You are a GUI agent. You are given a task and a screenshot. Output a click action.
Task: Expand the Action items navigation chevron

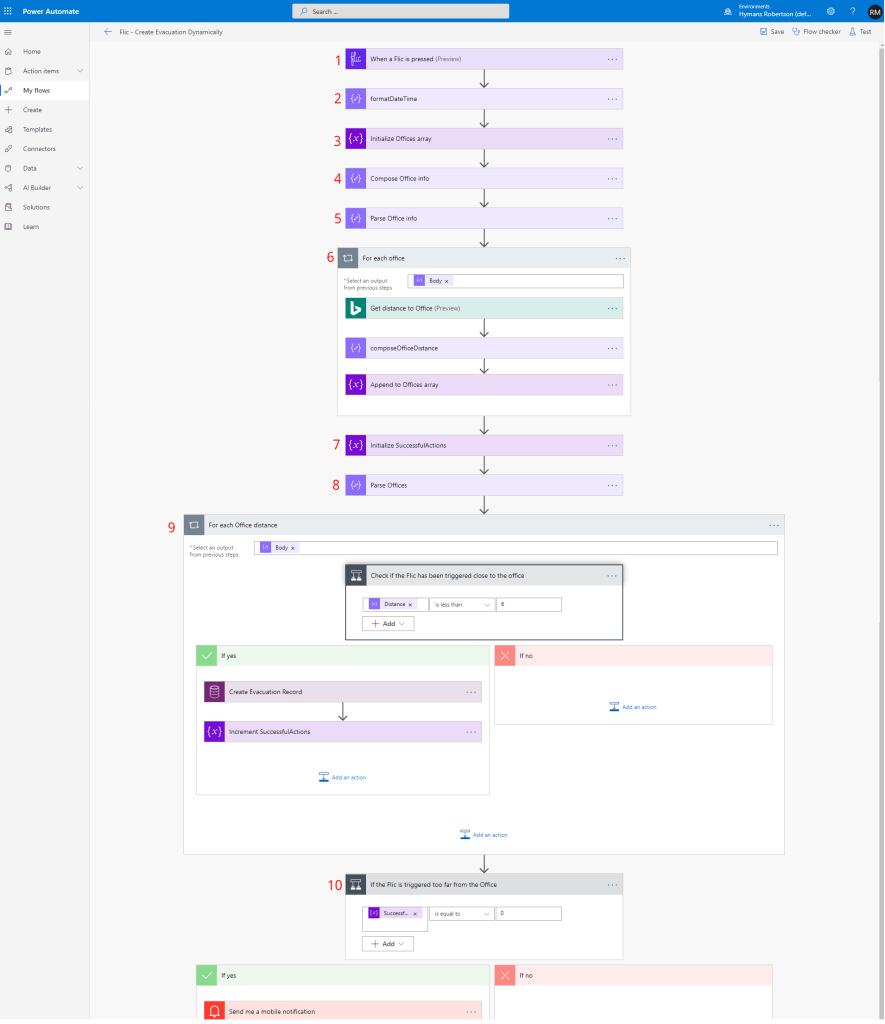(80, 71)
